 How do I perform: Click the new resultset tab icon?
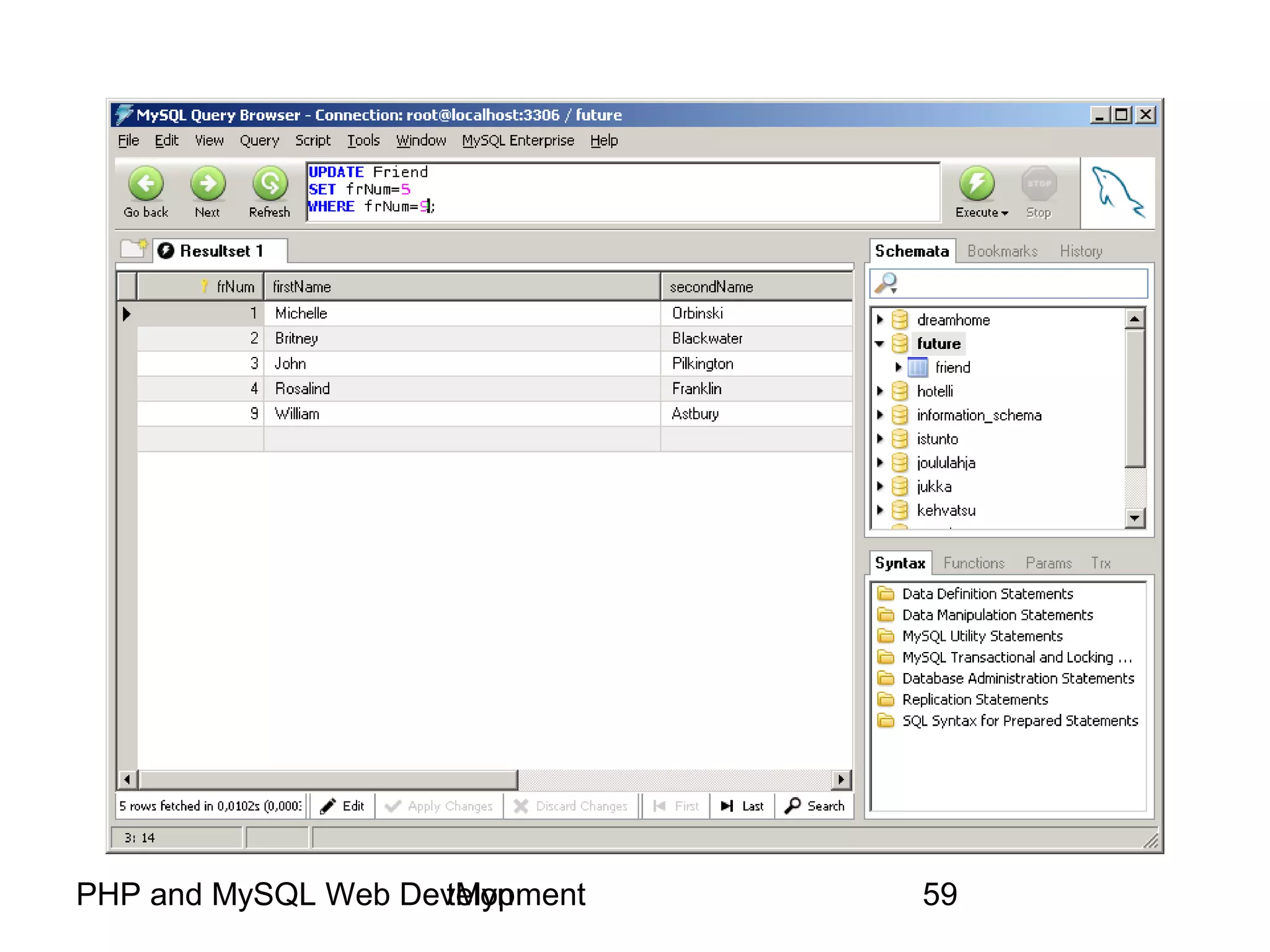[x=134, y=249]
